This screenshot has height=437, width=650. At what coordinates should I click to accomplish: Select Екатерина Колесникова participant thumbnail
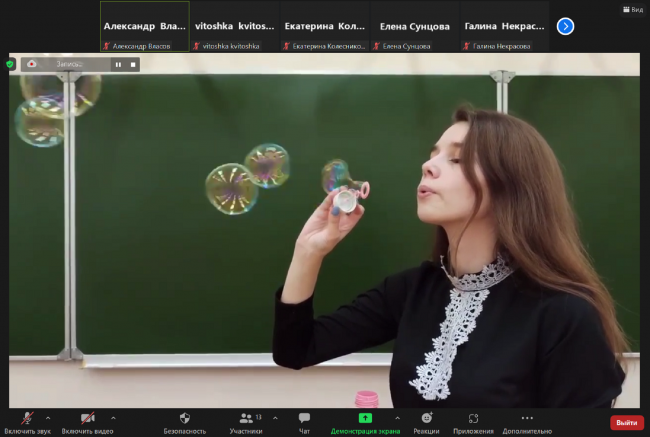[x=325, y=26]
